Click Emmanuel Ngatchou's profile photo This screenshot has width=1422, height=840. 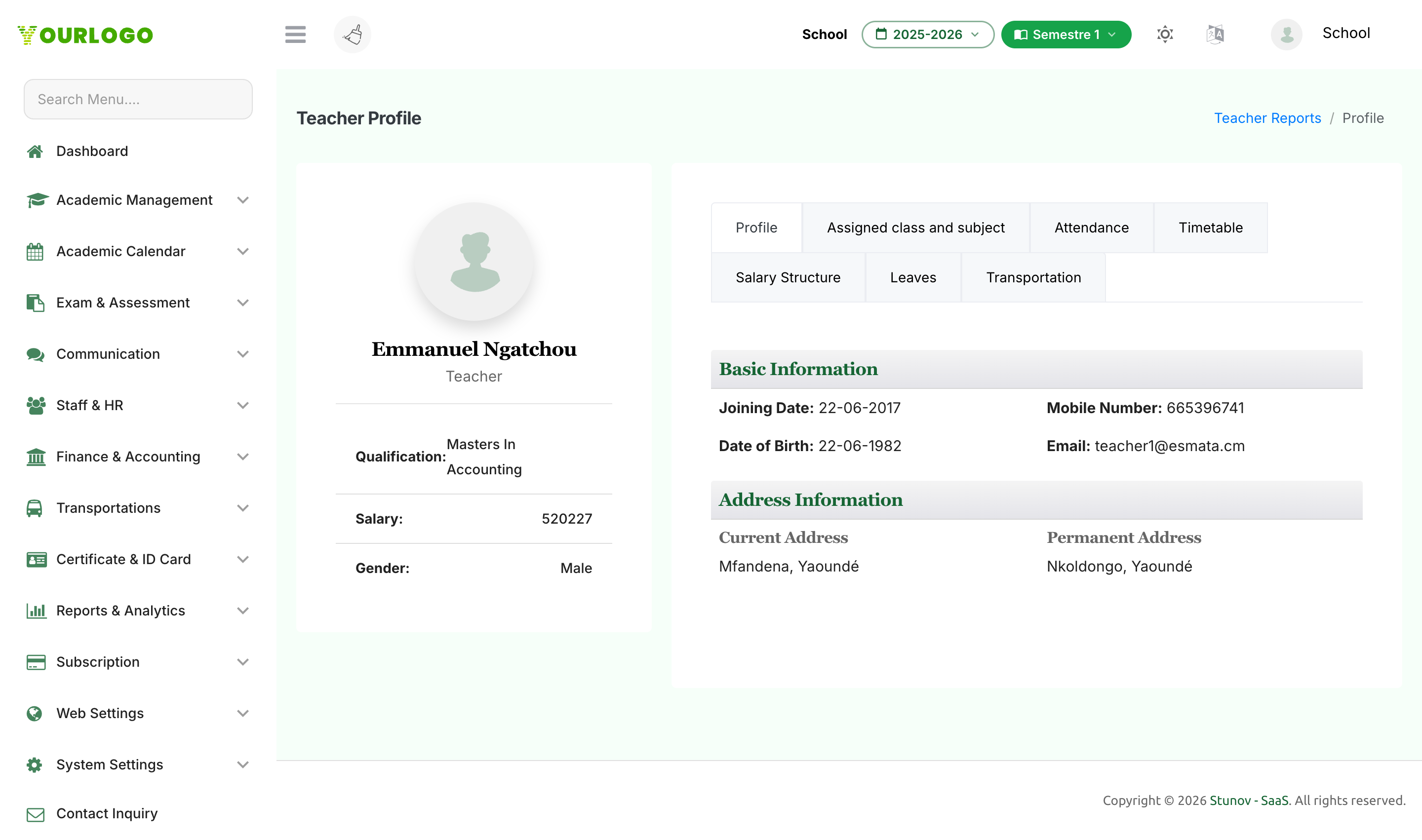click(x=474, y=262)
